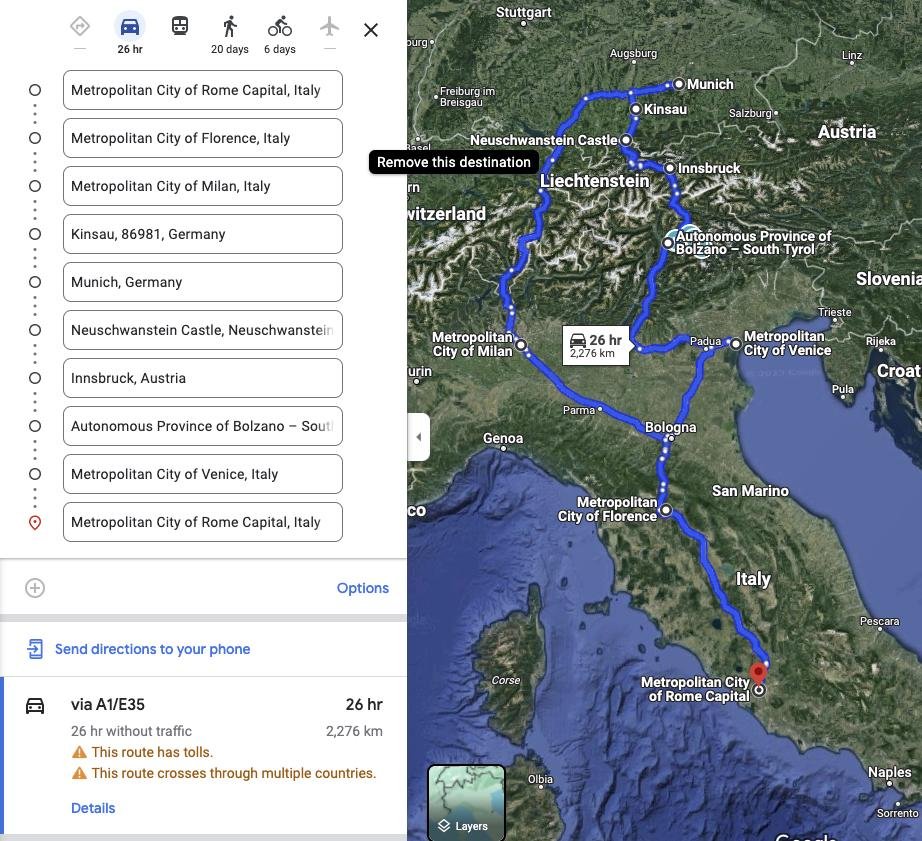Image resolution: width=922 pixels, height=841 pixels.
Task: Switch to transit travel mode
Action: (x=180, y=27)
